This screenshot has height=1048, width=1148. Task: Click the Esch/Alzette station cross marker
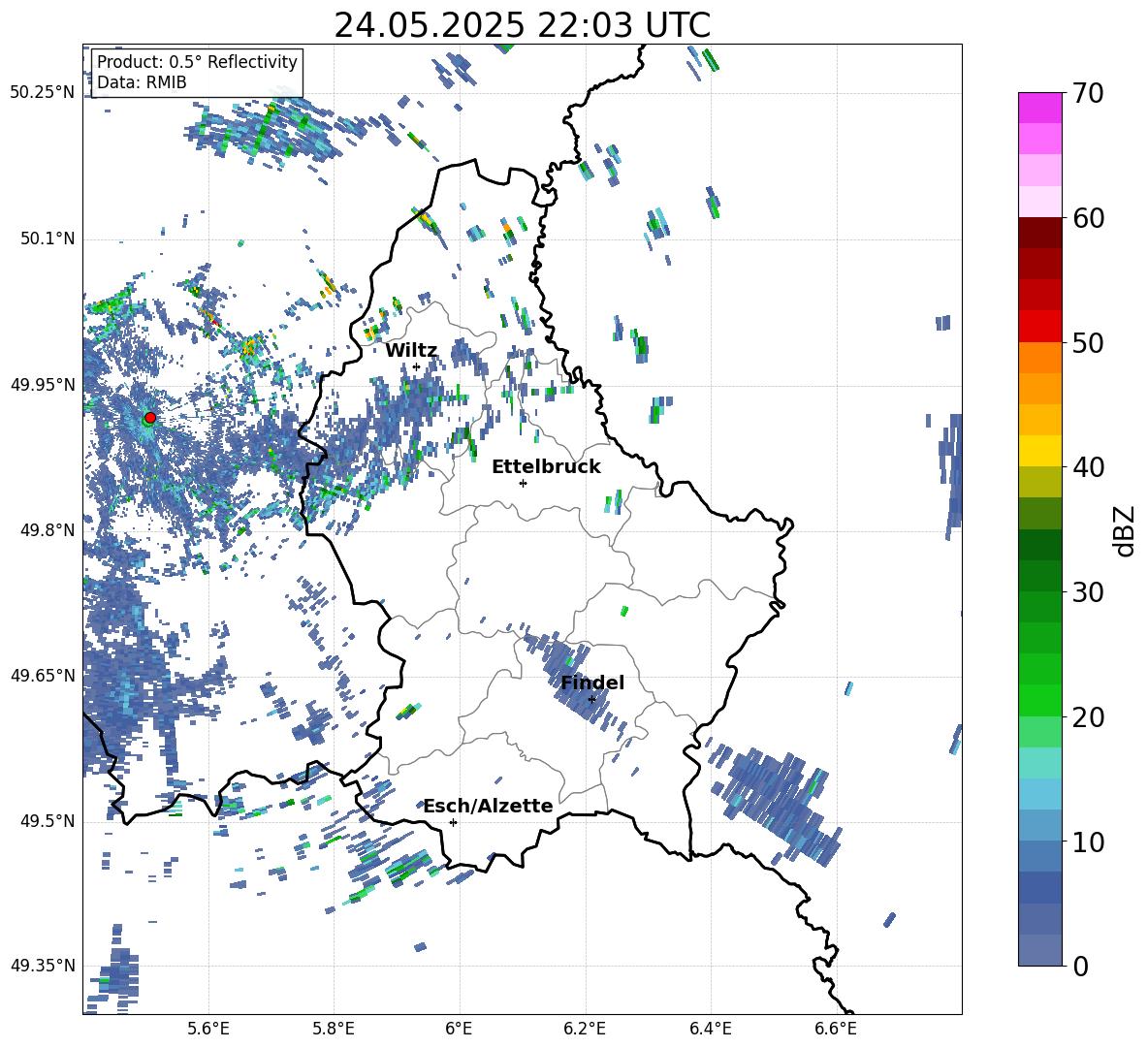tap(453, 822)
